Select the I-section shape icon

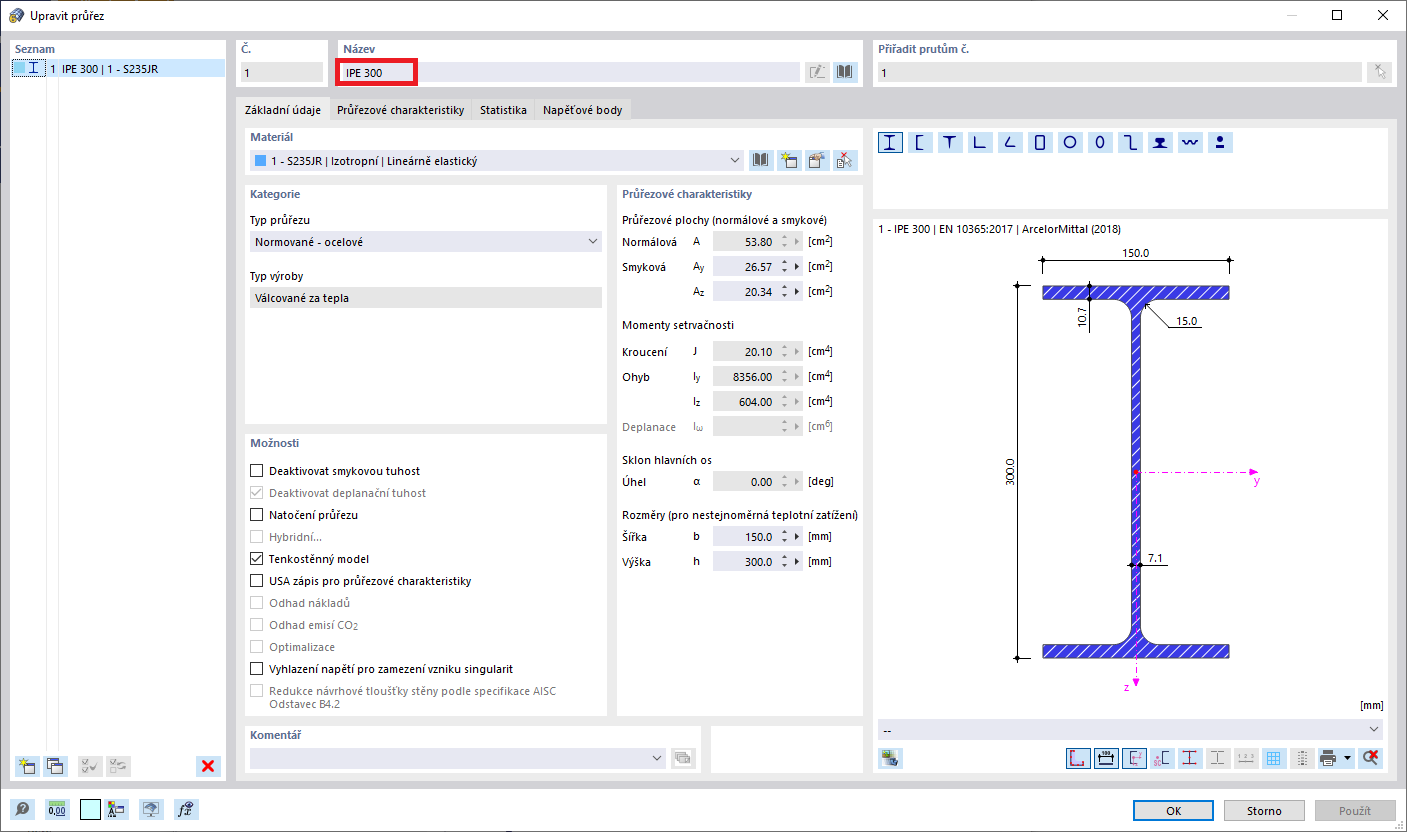pos(889,142)
